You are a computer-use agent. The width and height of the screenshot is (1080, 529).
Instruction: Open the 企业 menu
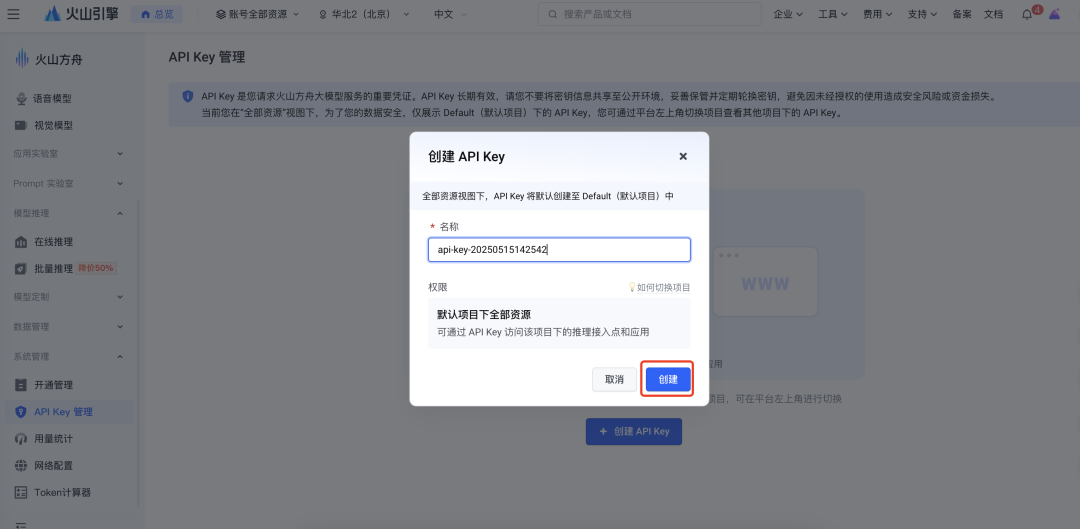pyautogui.click(x=788, y=14)
